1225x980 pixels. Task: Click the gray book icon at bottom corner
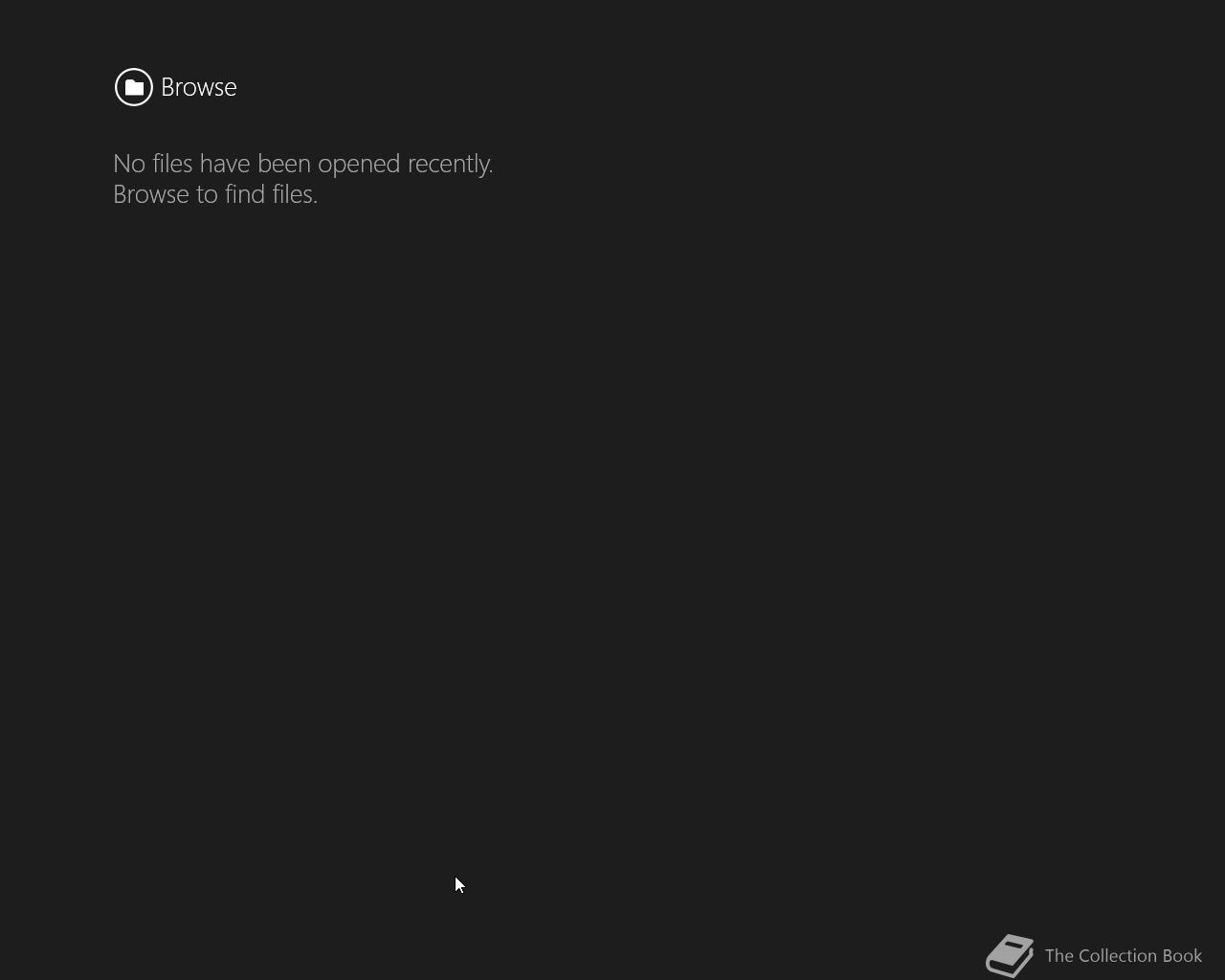[1010, 955]
